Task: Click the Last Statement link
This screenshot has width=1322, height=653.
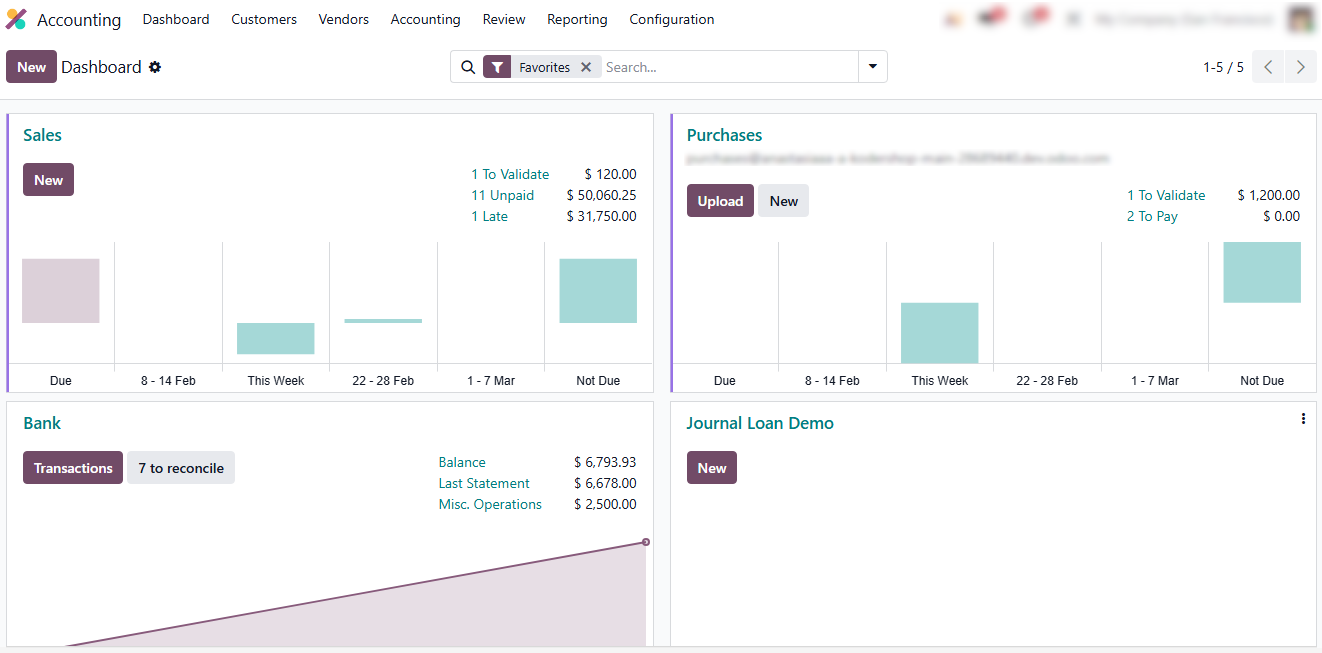Action: [484, 483]
